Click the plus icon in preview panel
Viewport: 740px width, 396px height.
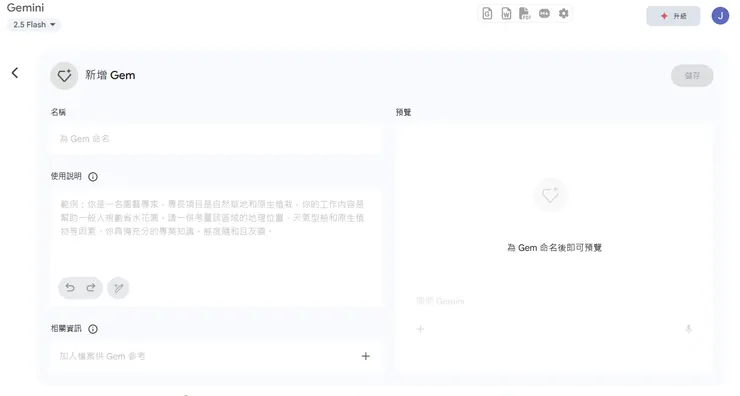point(420,329)
